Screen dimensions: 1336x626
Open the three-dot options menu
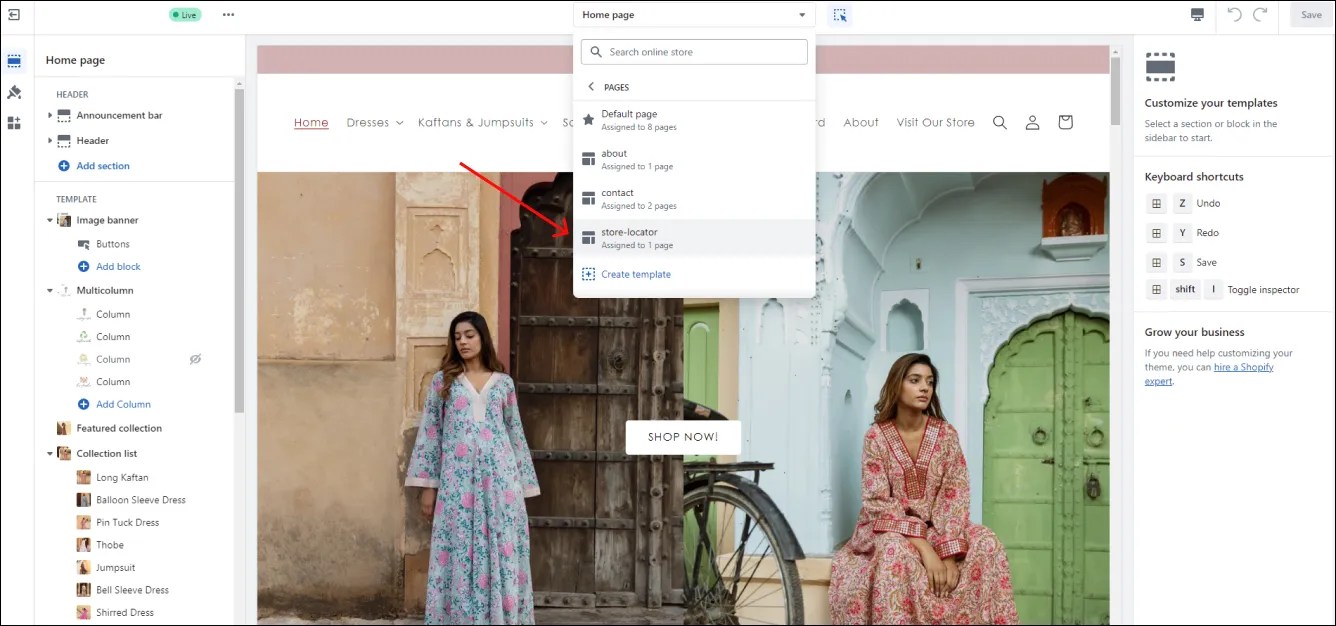tap(228, 15)
